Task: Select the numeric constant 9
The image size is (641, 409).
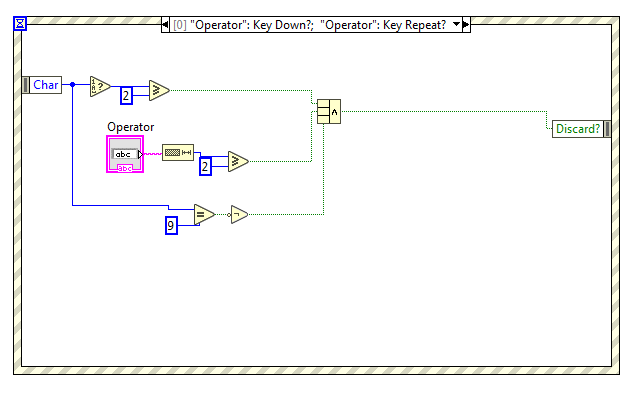Action: coord(171,225)
